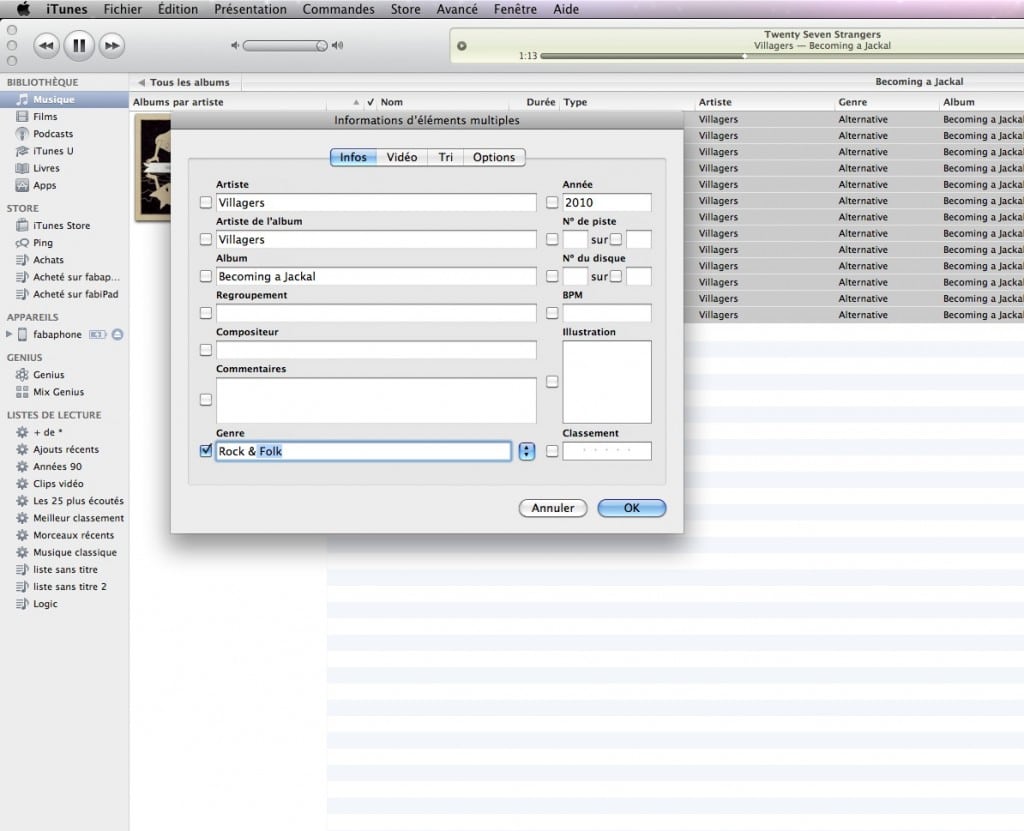Click the max volume speaker icon
This screenshot has width=1024, height=831.
337,46
